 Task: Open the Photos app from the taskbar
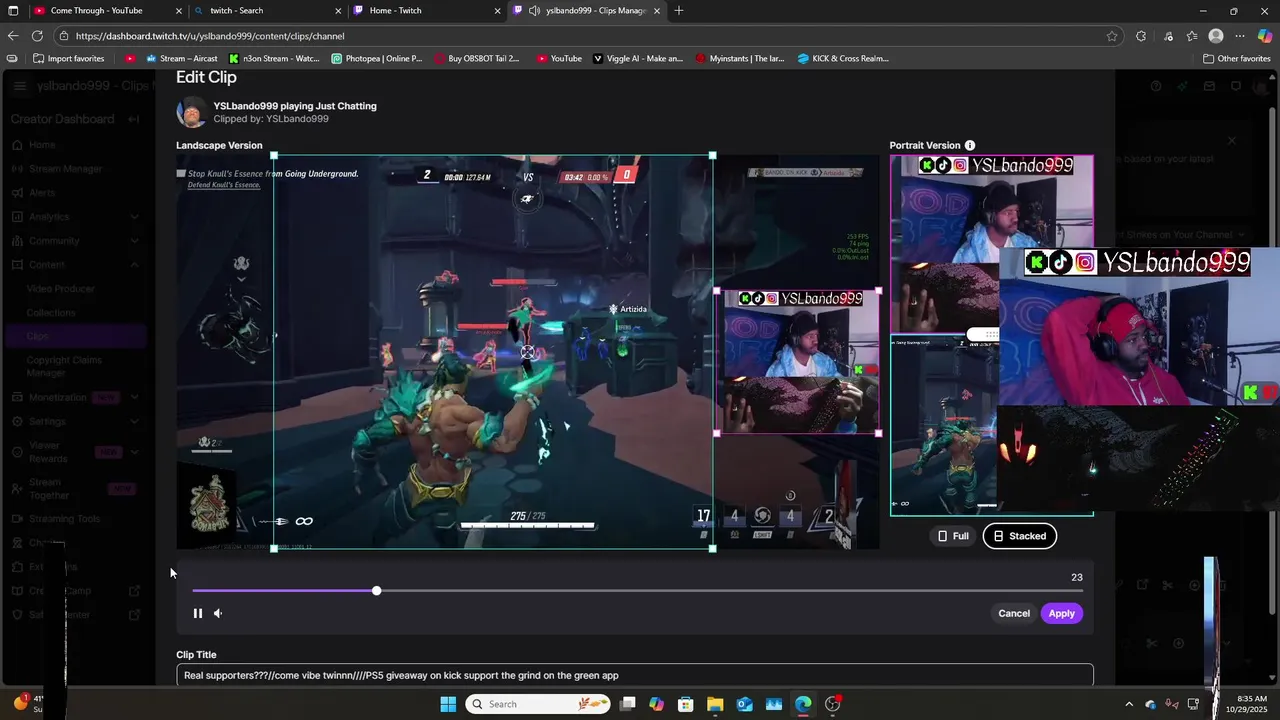click(773, 704)
